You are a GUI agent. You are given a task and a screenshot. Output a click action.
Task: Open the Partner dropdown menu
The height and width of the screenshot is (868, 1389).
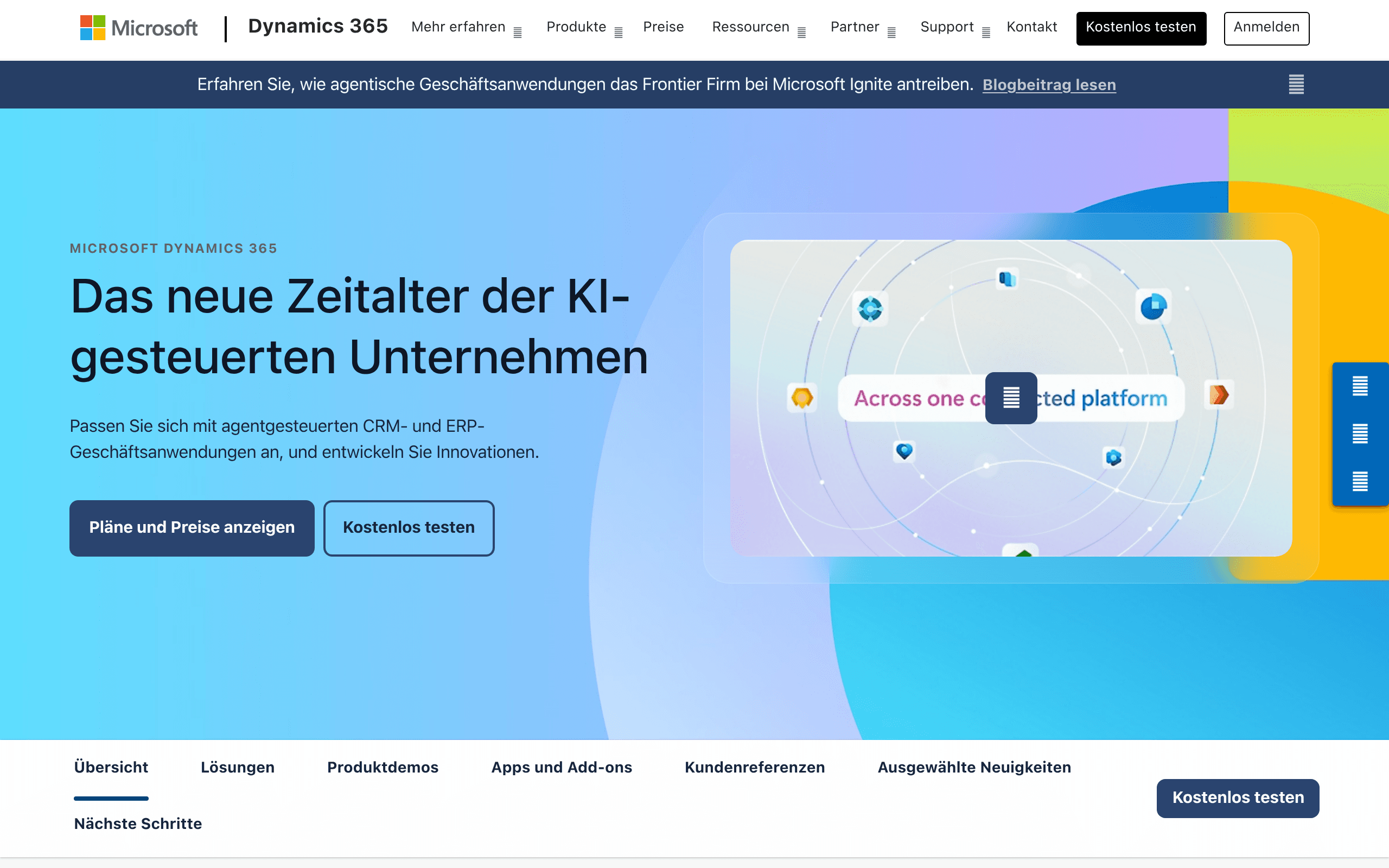tap(863, 28)
